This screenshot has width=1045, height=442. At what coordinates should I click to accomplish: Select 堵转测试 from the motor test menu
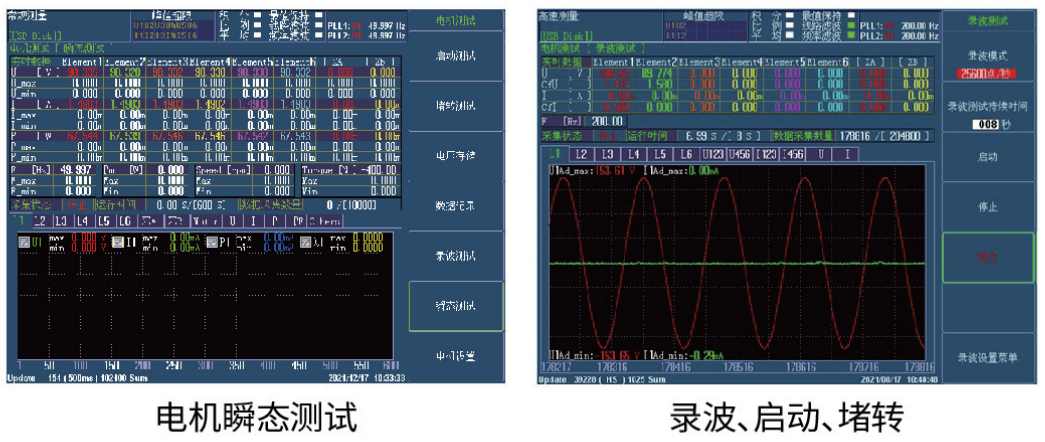coord(455,105)
